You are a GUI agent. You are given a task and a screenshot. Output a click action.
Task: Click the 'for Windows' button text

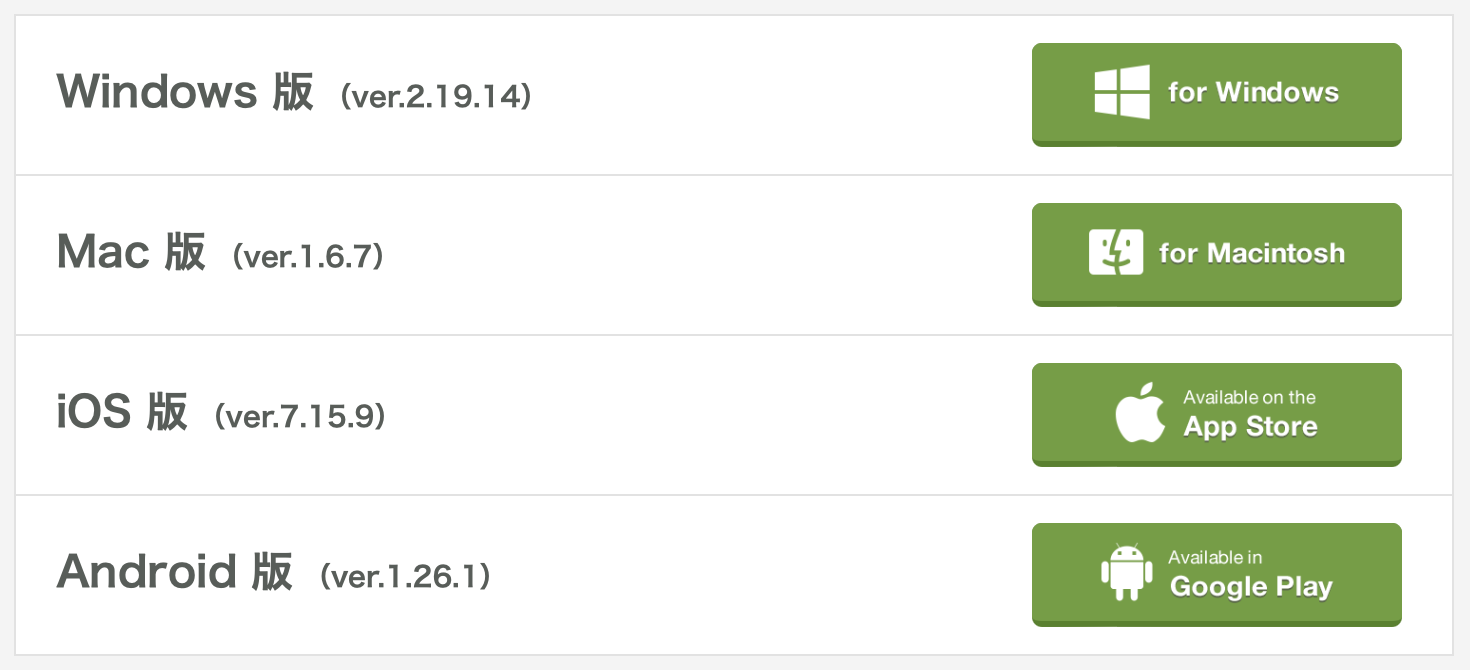pos(1253,93)
